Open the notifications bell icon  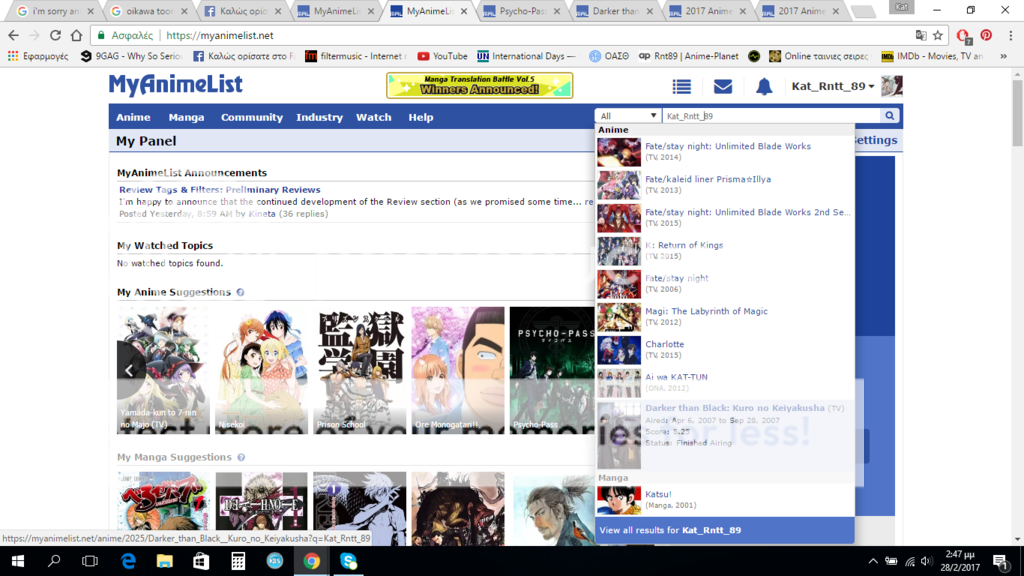pos(764,87)
